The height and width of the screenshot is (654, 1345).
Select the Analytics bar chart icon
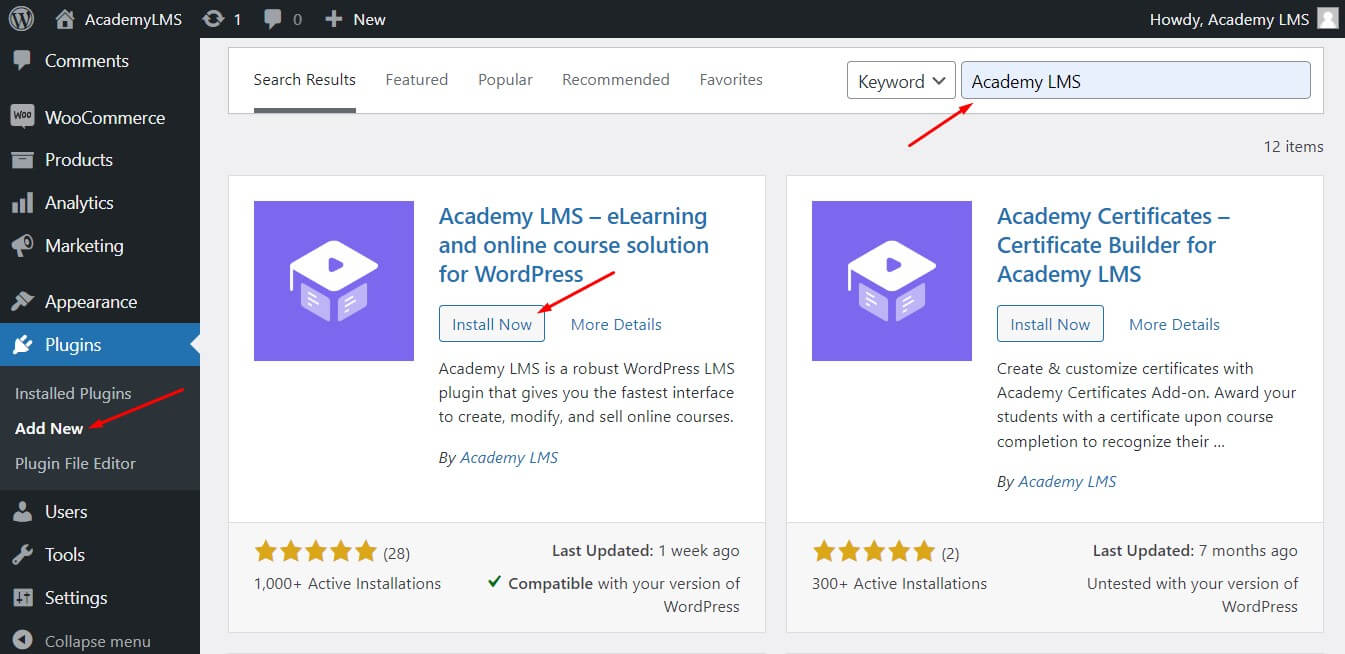click(x=23, y=202)
